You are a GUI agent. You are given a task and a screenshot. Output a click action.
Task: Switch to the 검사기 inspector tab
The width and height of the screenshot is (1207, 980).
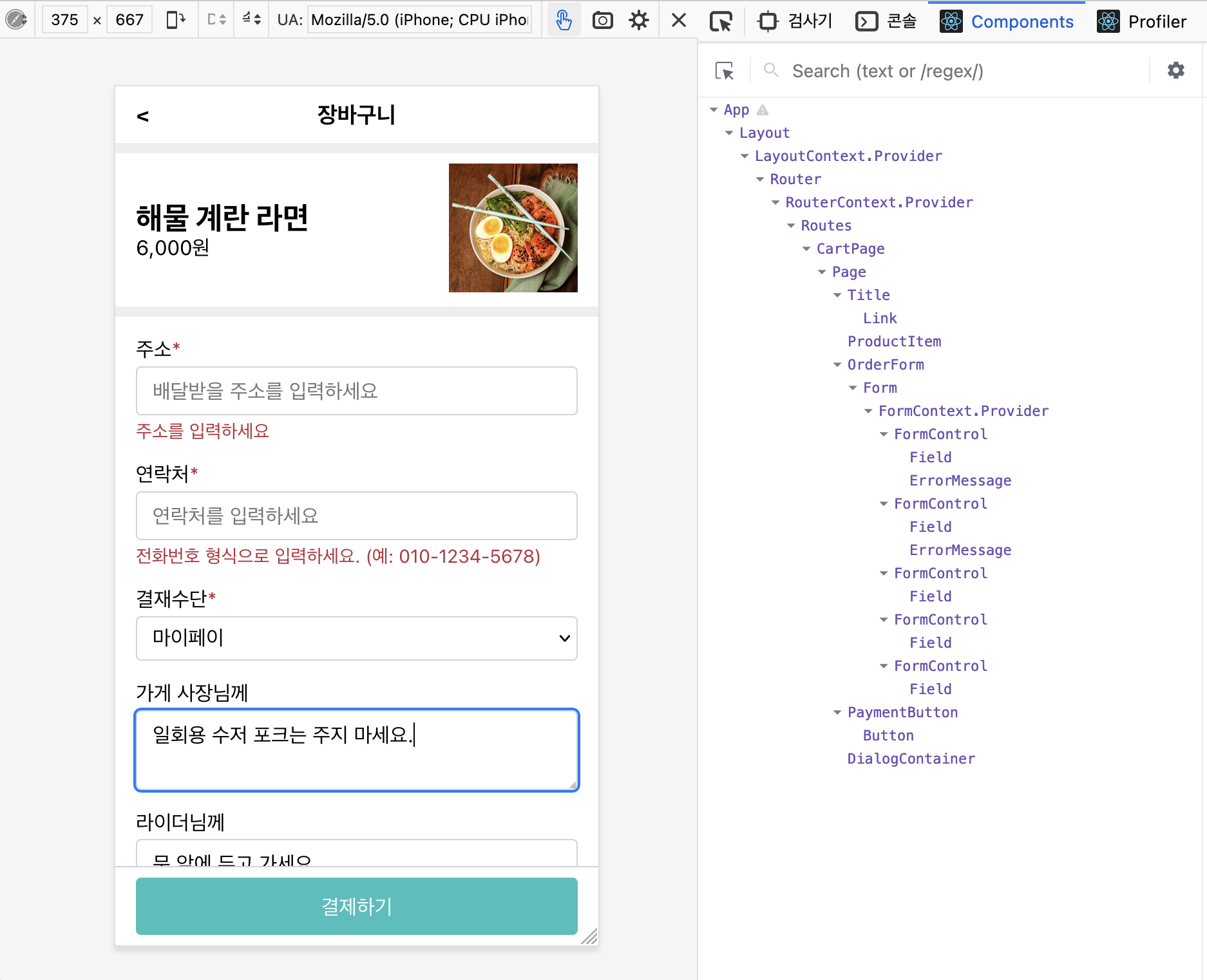click(x=794, y=21)
